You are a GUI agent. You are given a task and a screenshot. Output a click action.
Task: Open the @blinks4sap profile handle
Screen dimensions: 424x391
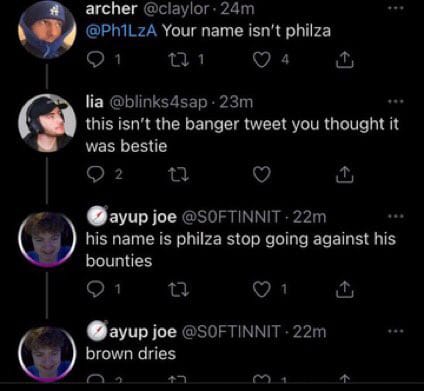coord(158,102)
